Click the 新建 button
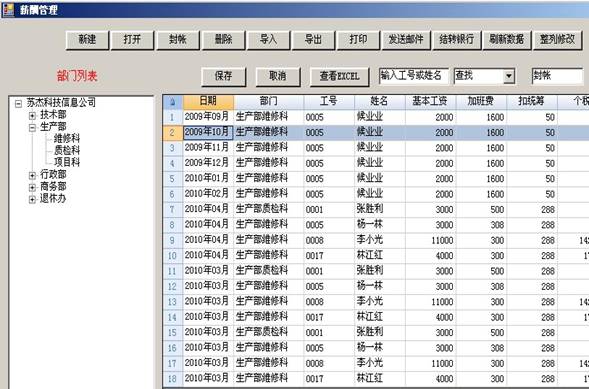 [87, 40]
